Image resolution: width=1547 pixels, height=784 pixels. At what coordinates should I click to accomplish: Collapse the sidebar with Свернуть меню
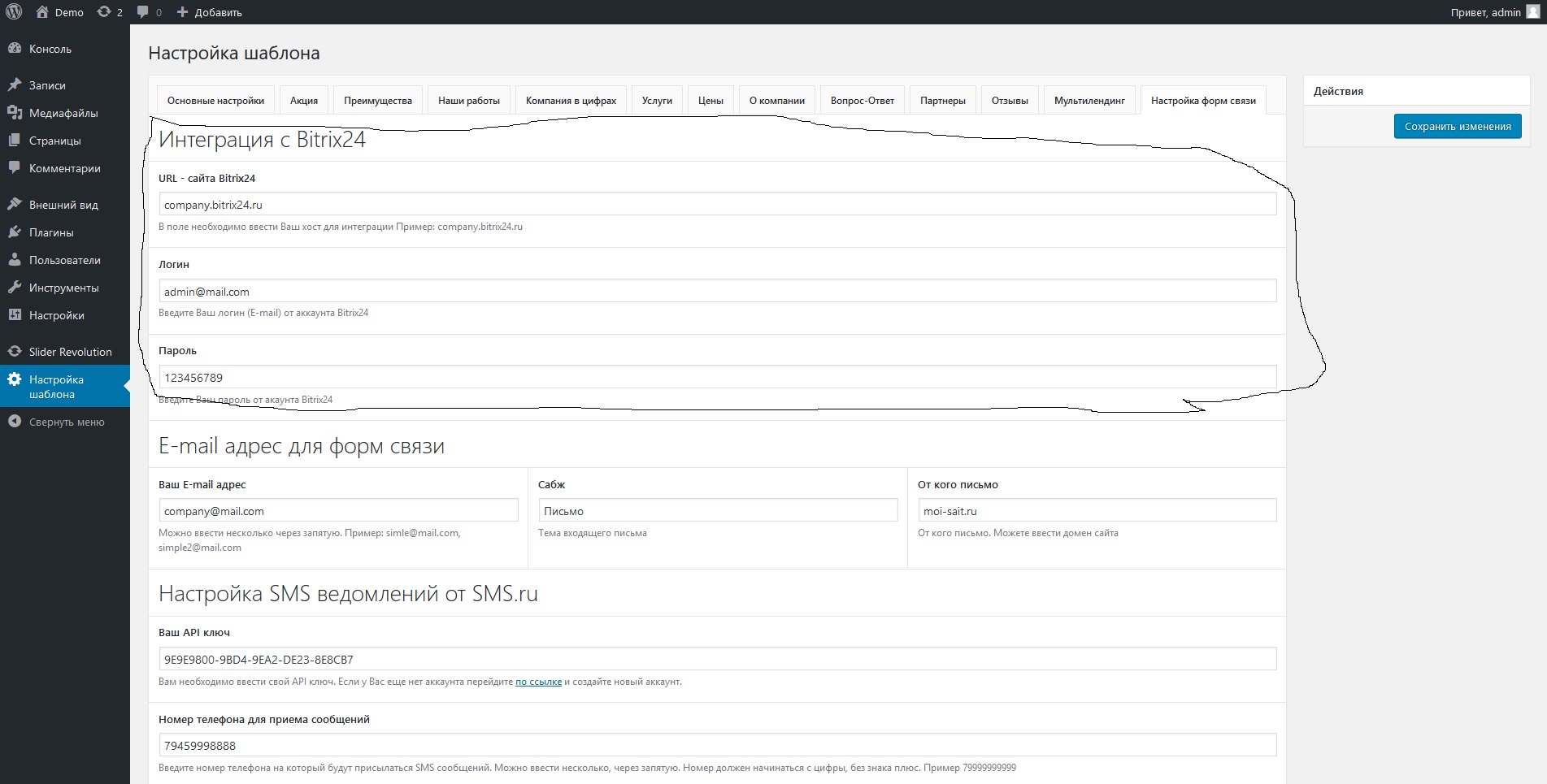tap(57, 422)
